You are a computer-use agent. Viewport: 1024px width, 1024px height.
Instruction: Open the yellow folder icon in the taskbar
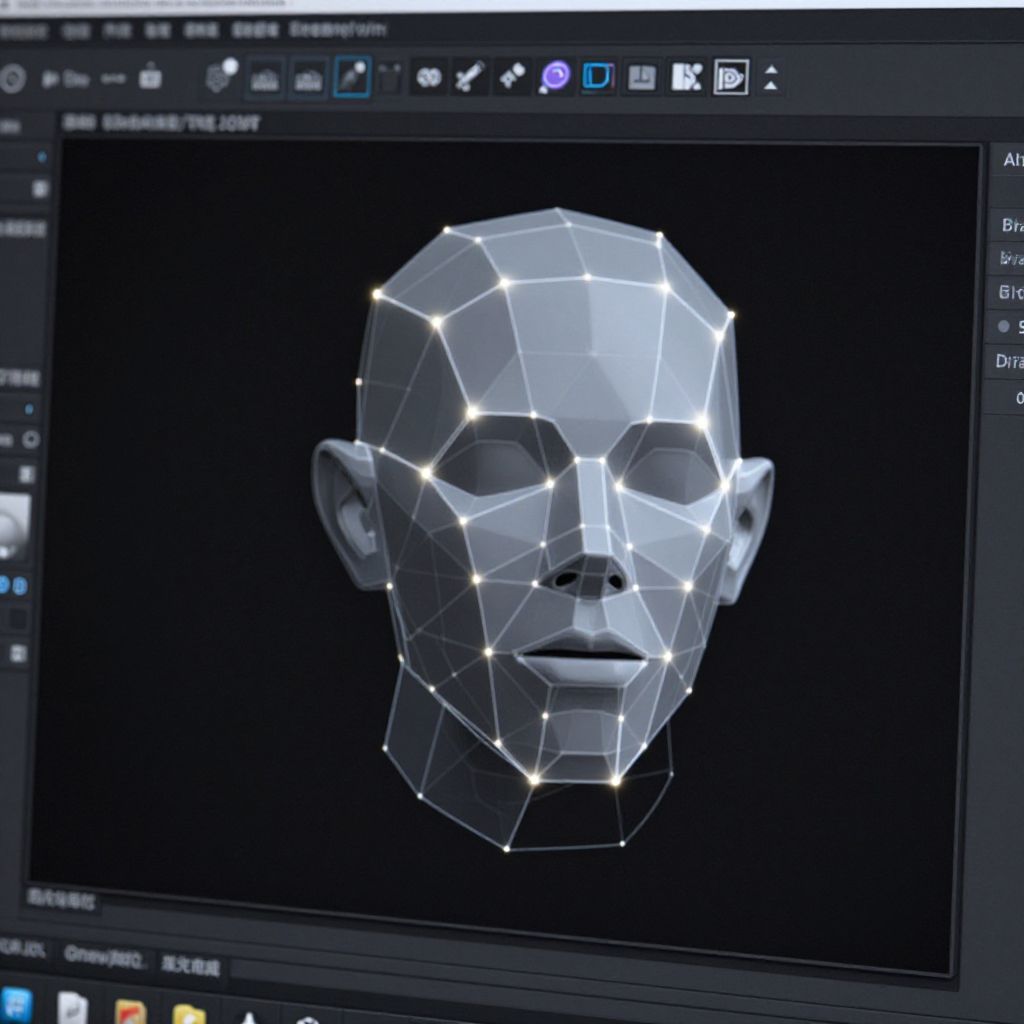point(188,1012)
